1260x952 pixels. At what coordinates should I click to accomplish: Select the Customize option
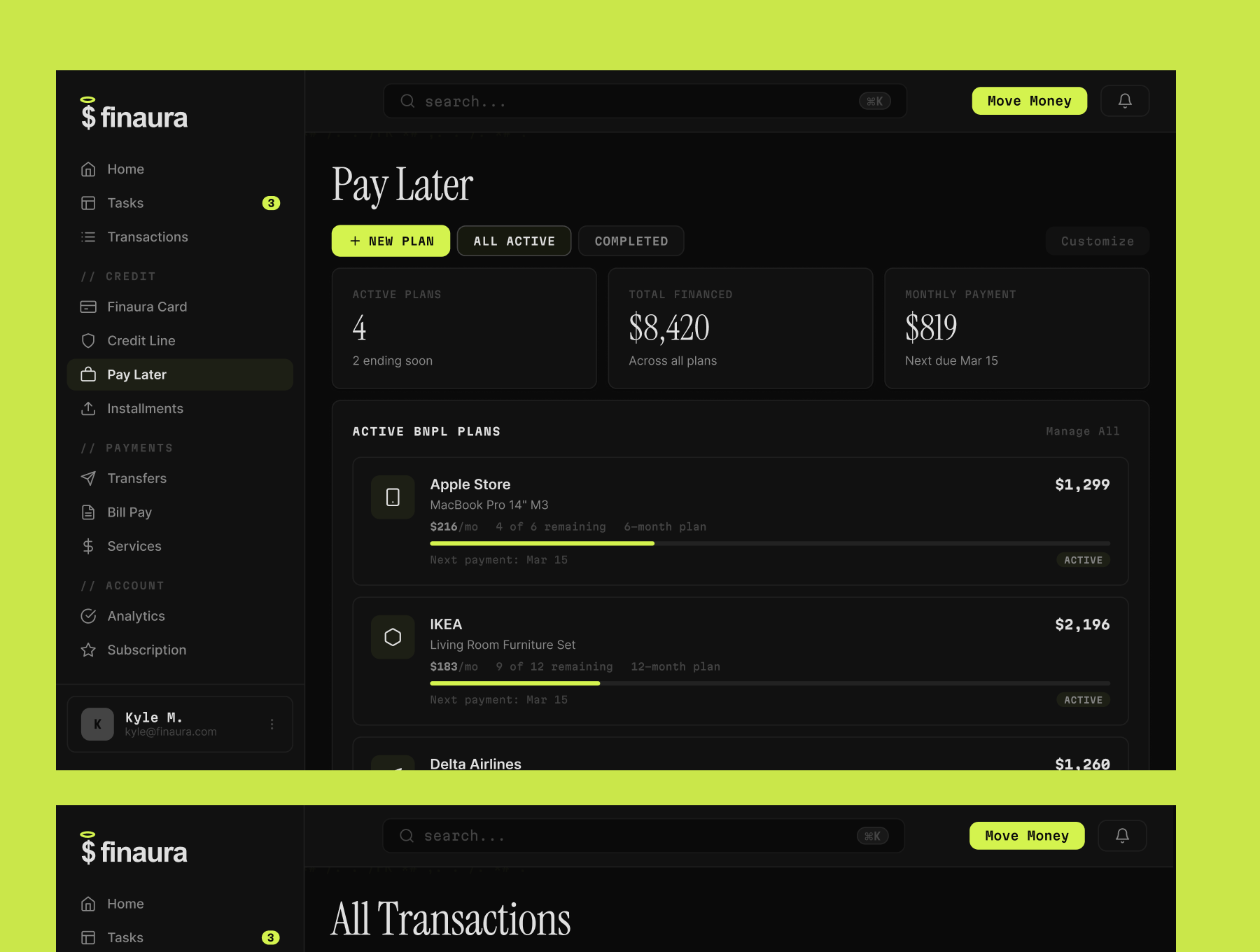(x=1096, y=241)
